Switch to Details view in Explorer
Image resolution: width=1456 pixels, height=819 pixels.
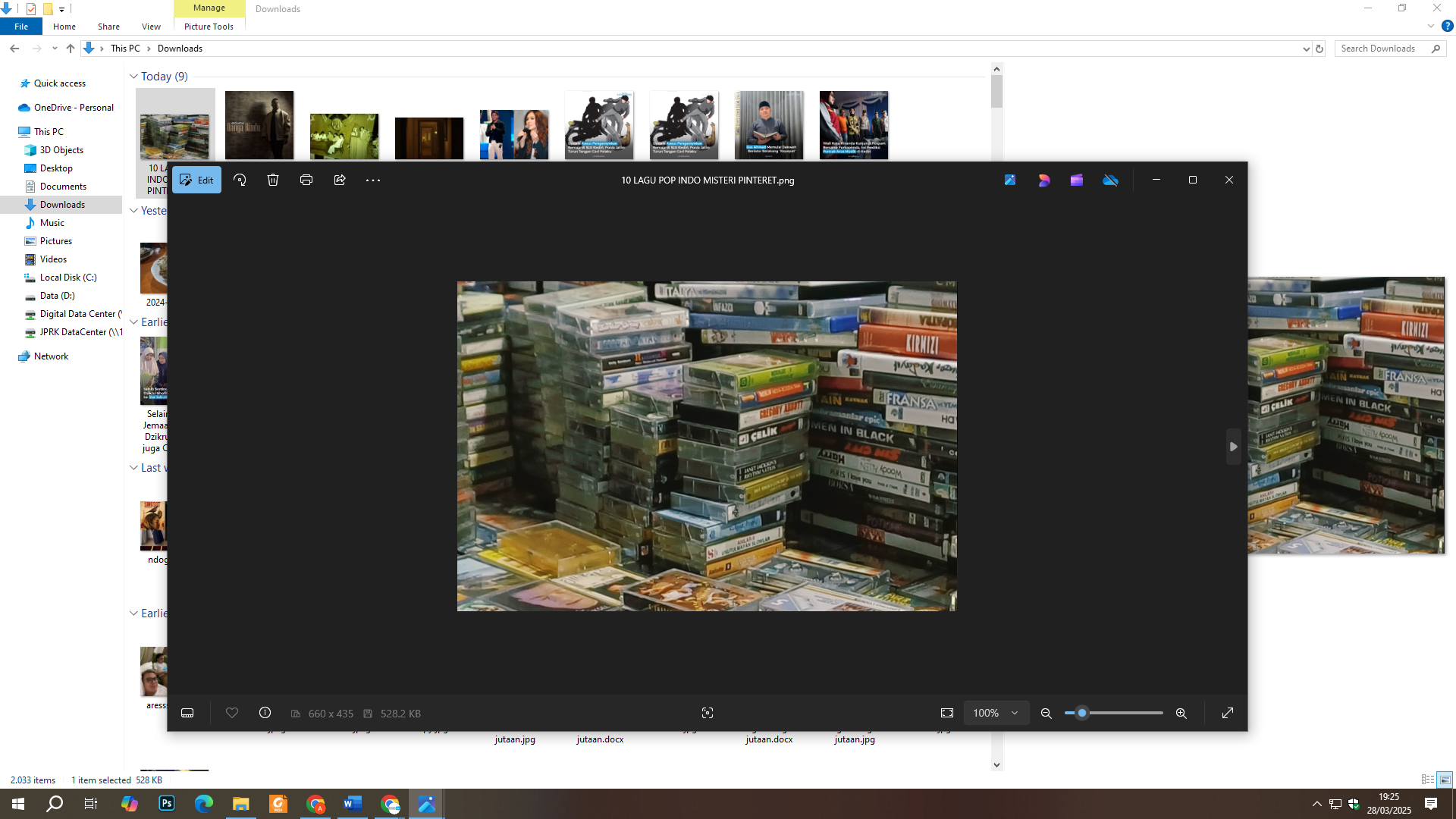point(1428,780)
